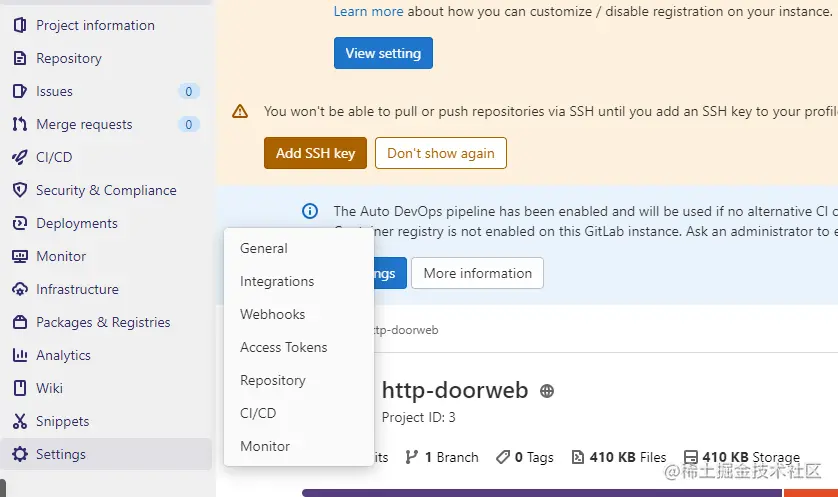Screen dimensions: 838x497
Task: Click the globe visibility icon beside http-doorweb
Action: (x=547, y=391)
